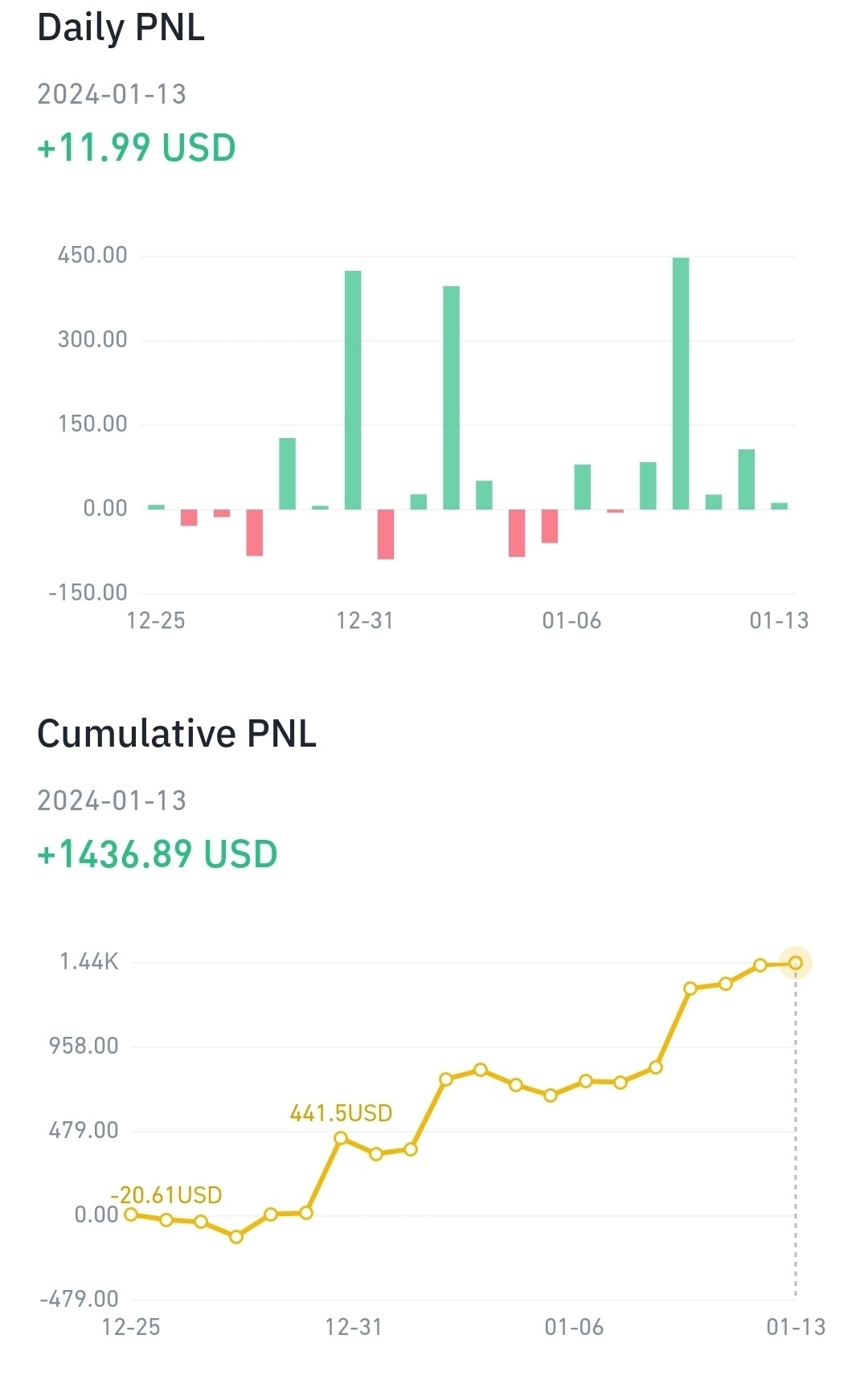
Task: Select the lowest point on Cumulative PNL line
Action: 235,1237
